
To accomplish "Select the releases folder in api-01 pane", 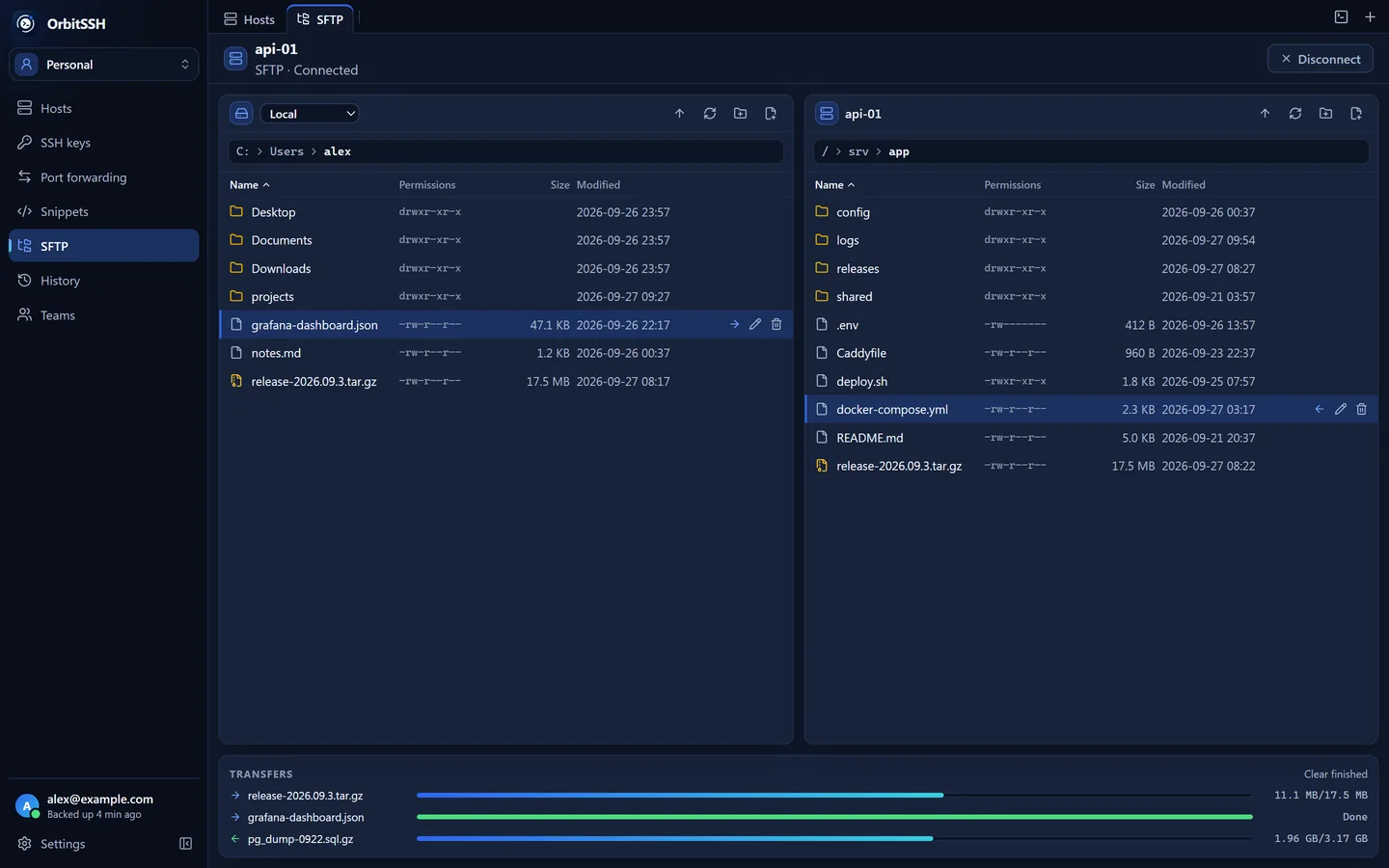I will [x=1091, y=269].
